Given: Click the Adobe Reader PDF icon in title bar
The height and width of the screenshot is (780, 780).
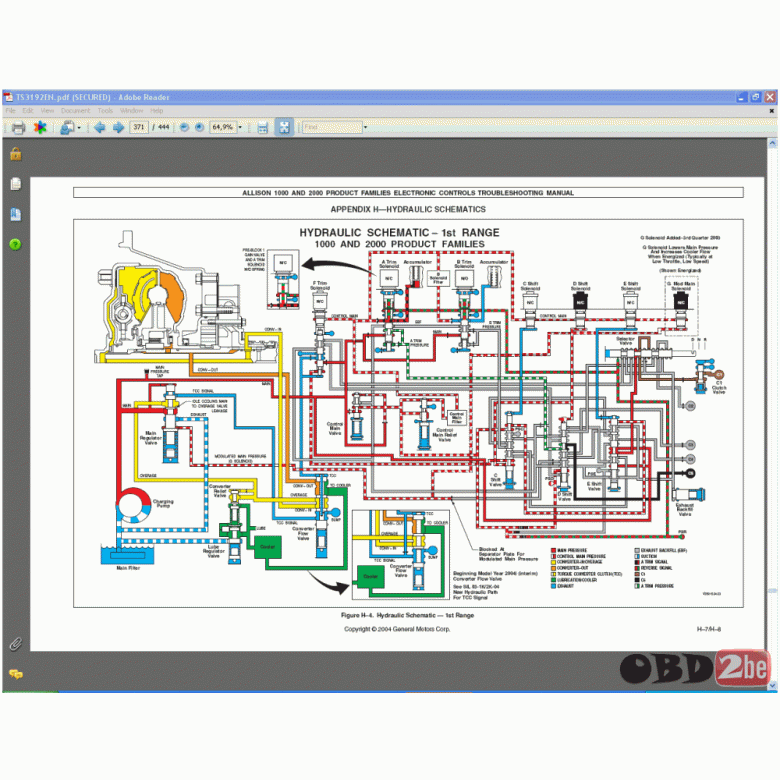Looking at the screenshot, I should [8, 97].
